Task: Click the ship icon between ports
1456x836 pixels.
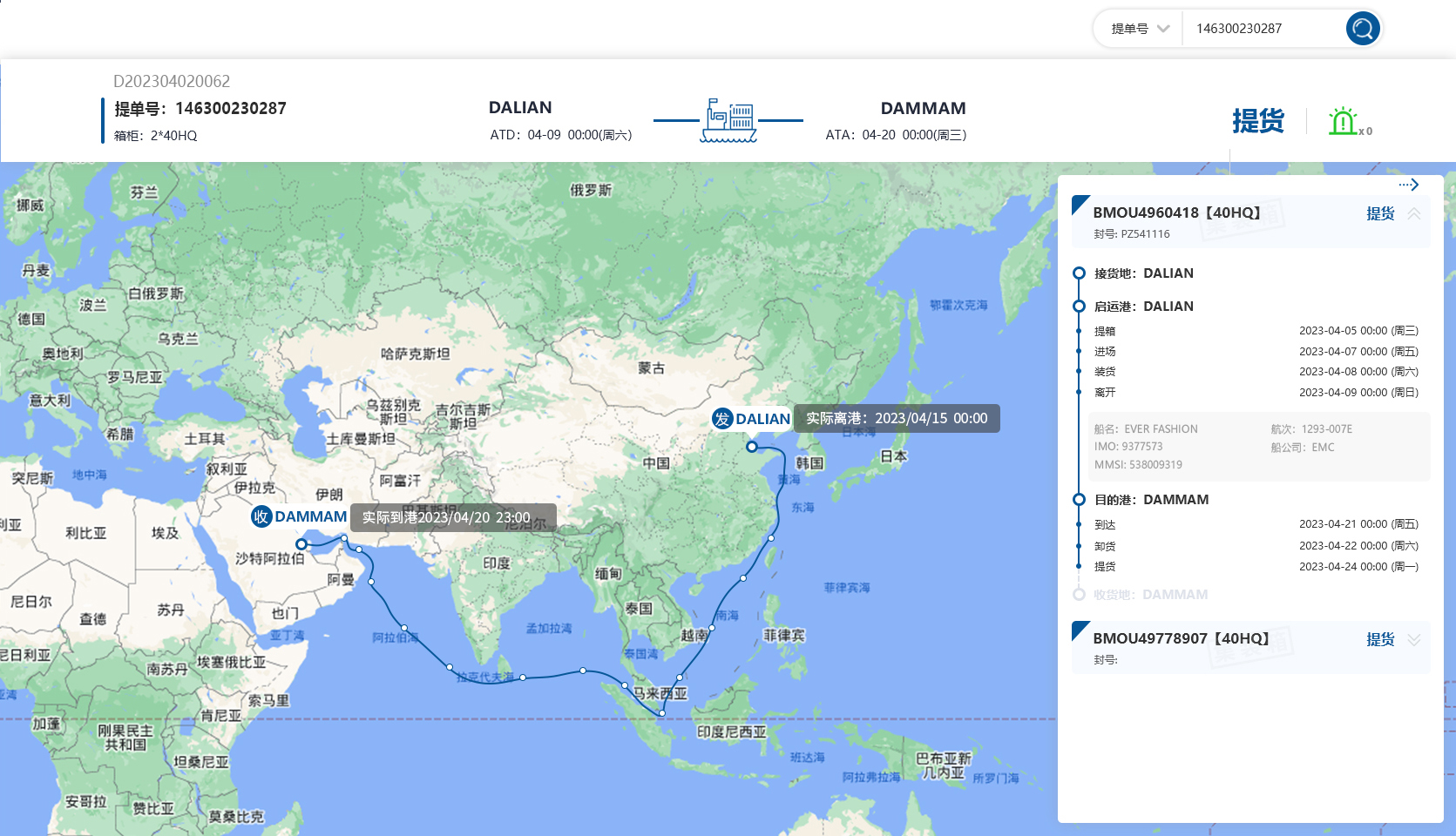Action: pyautogui.click(x=728, y=120)
